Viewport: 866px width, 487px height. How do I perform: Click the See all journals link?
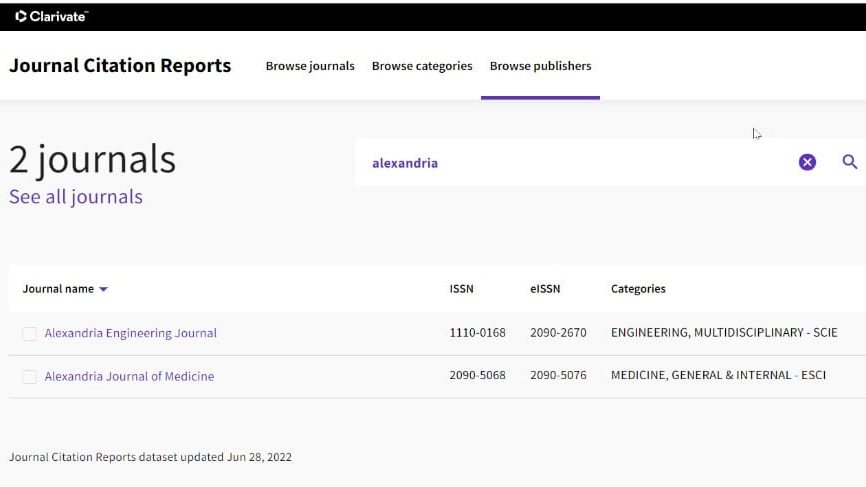pos(76,197)
